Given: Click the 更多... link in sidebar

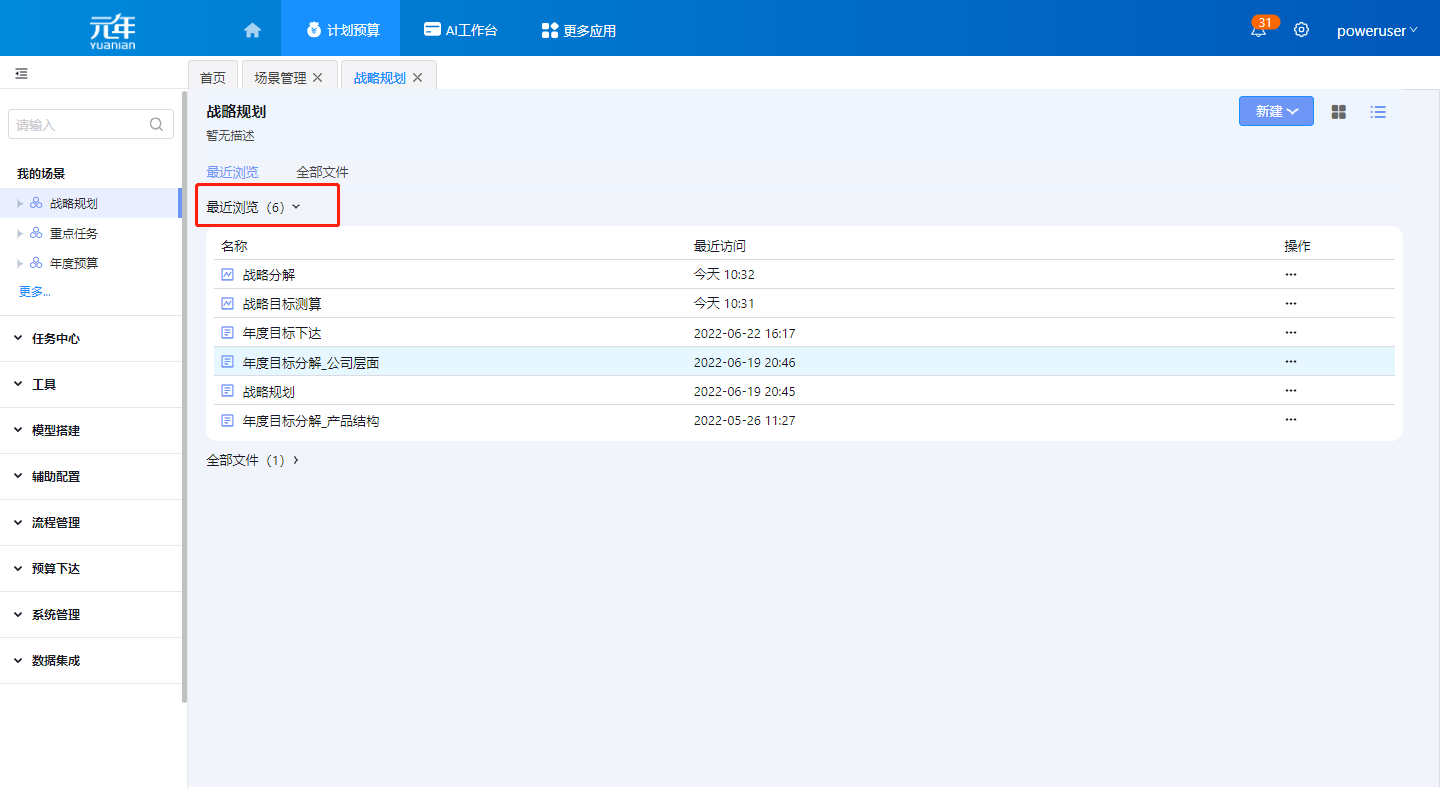Looking at the screenshot, I should click(35, 292).
